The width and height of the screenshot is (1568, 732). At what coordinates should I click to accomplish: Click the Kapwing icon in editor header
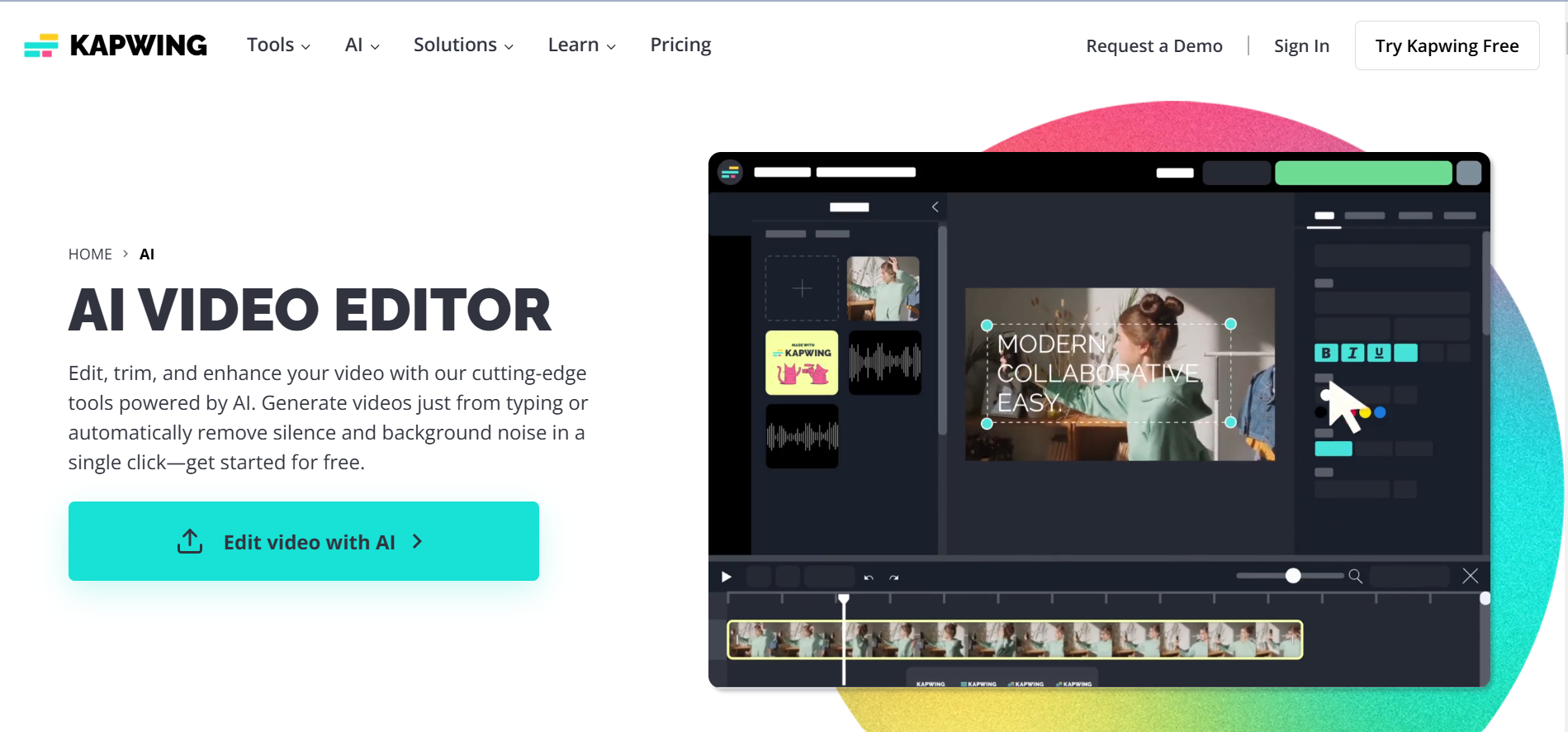coord(730,173)
